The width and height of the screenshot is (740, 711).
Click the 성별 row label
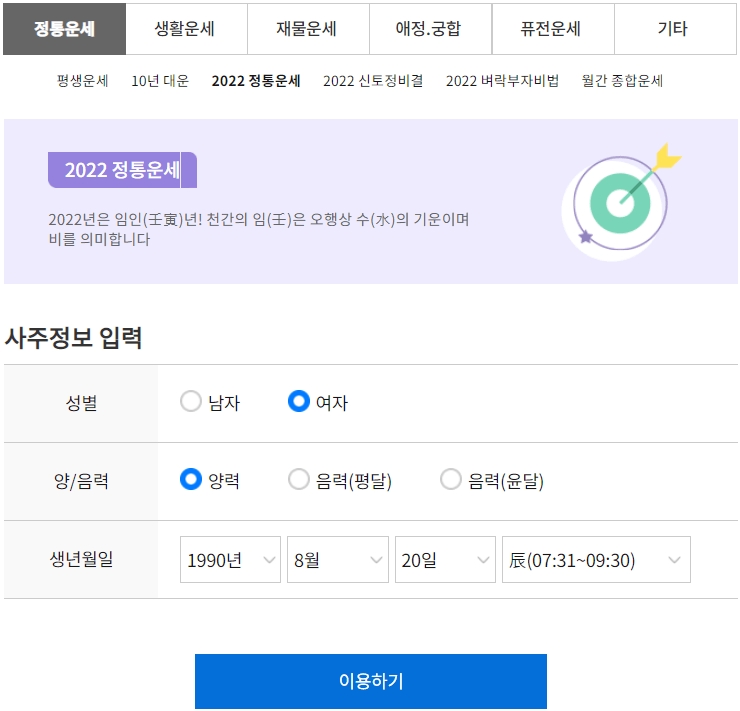pyautogui.click(x=81, y=403)
